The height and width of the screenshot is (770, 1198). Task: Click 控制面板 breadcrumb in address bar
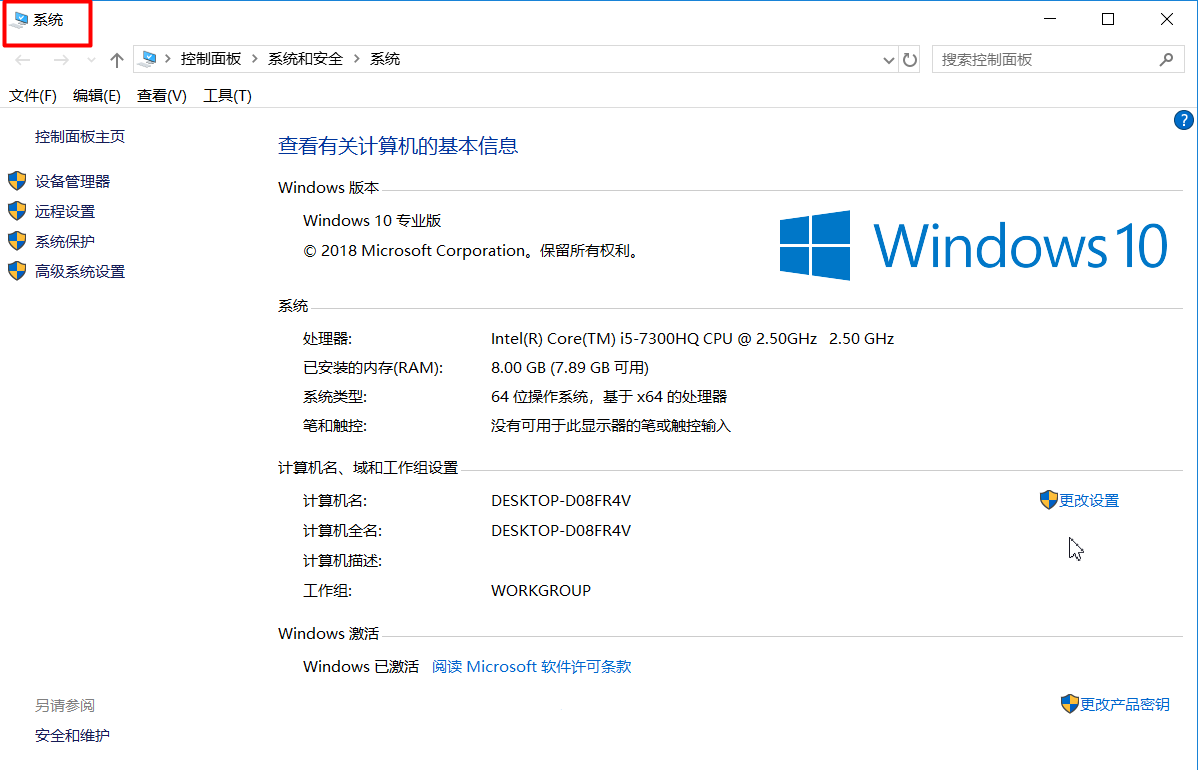(x=211, y=59)
